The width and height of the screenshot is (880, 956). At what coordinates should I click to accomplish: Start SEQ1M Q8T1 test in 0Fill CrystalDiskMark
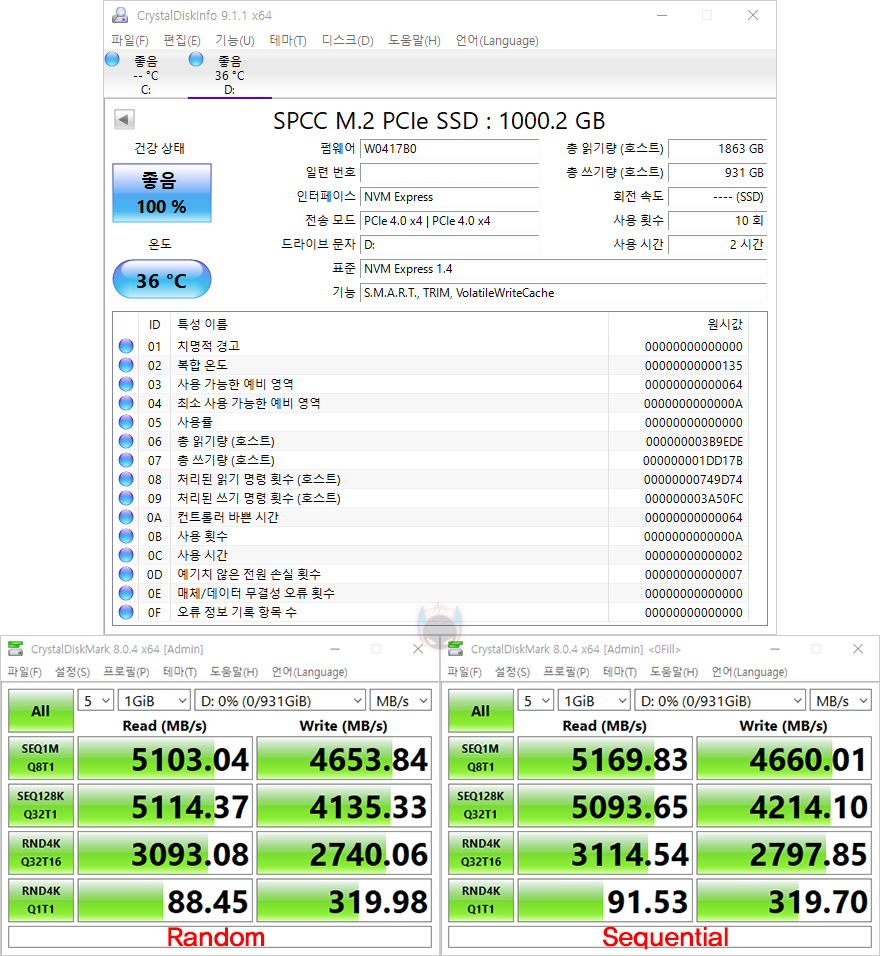(x=481, y=758)
